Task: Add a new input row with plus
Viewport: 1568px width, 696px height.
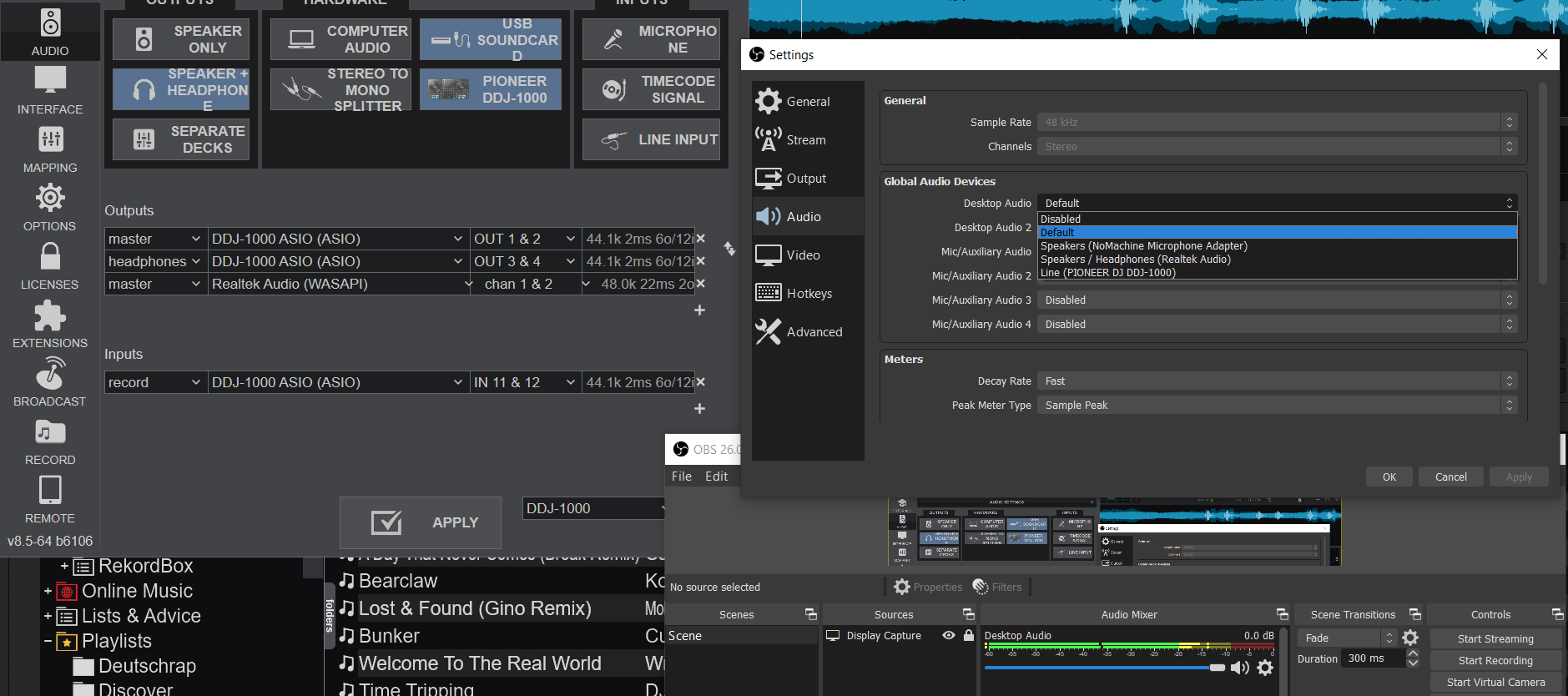Action: point(700,409)
